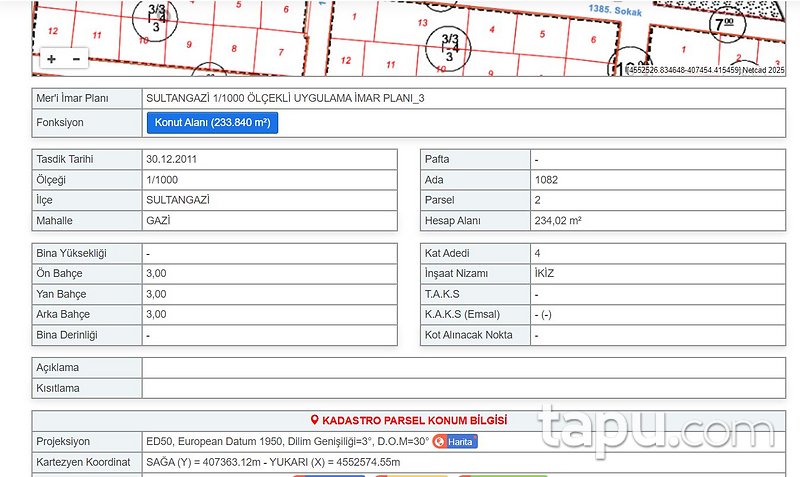Open the Harita map link button
The image size is (800, 477).
tap(455, 441)
